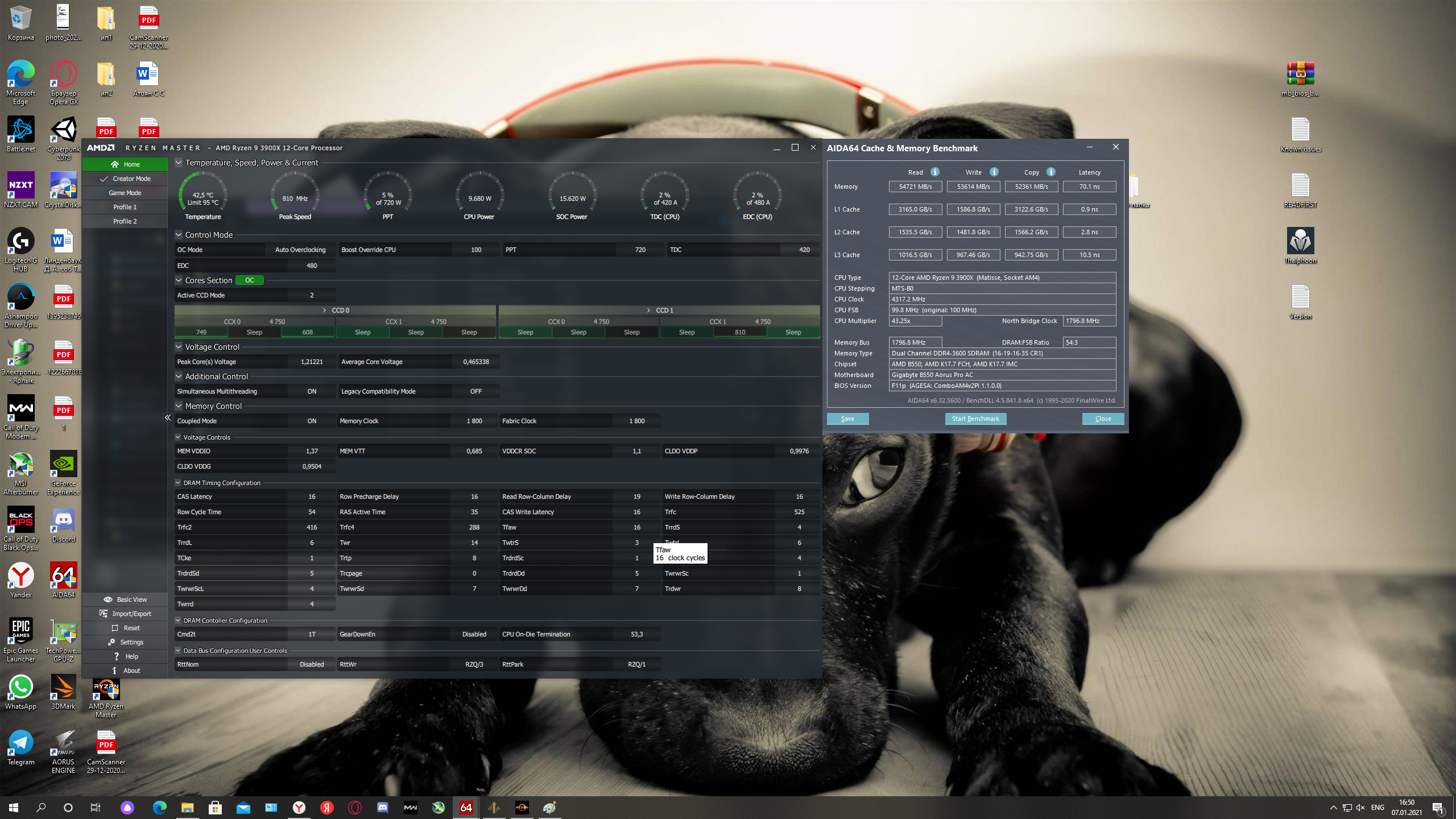The image size is (1456, 819).
Task: Click the Reset icon in sidebar
Action: click(115, 628)
